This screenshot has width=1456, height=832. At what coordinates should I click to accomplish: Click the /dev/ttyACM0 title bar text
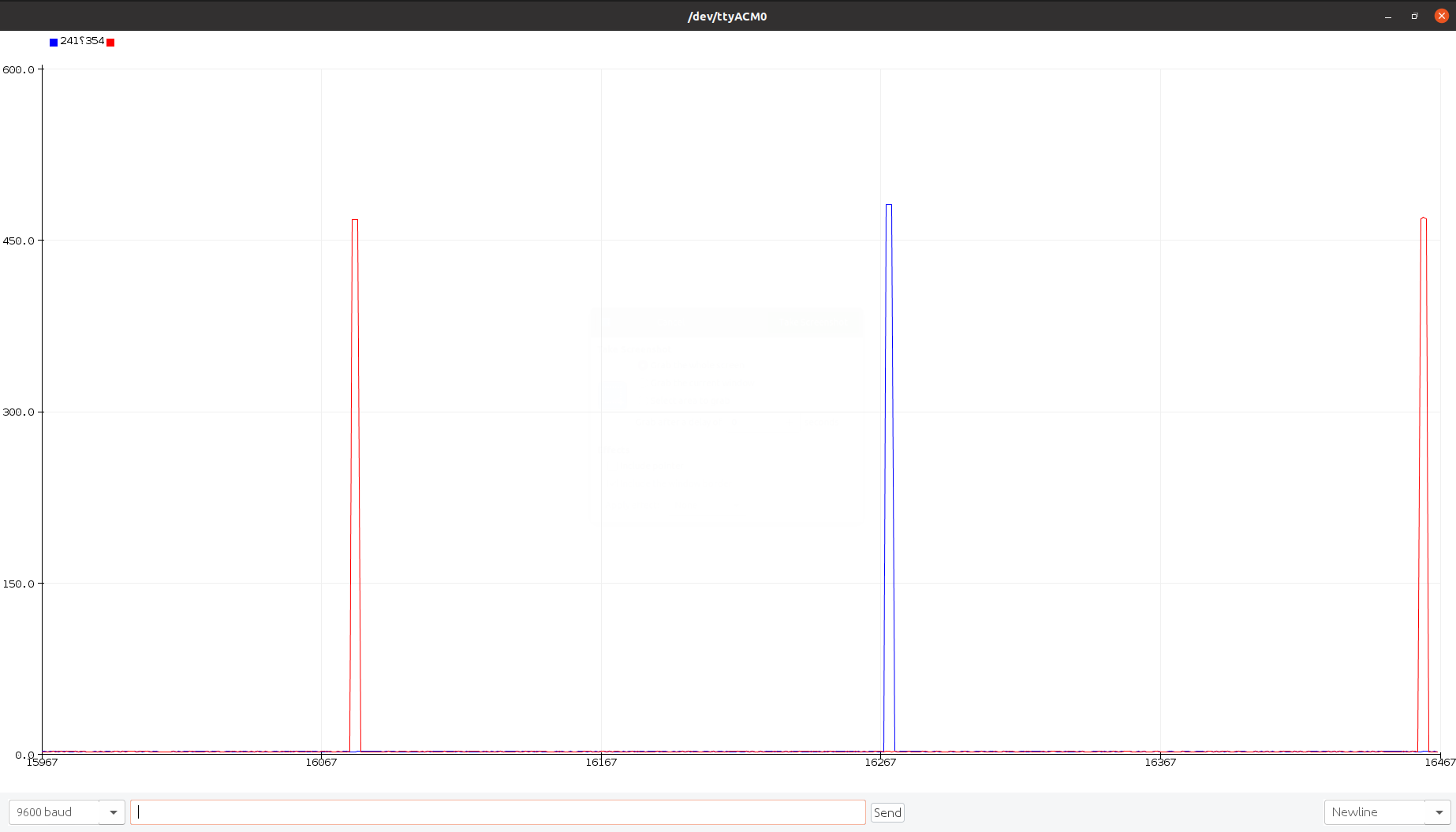pos(727,16)
